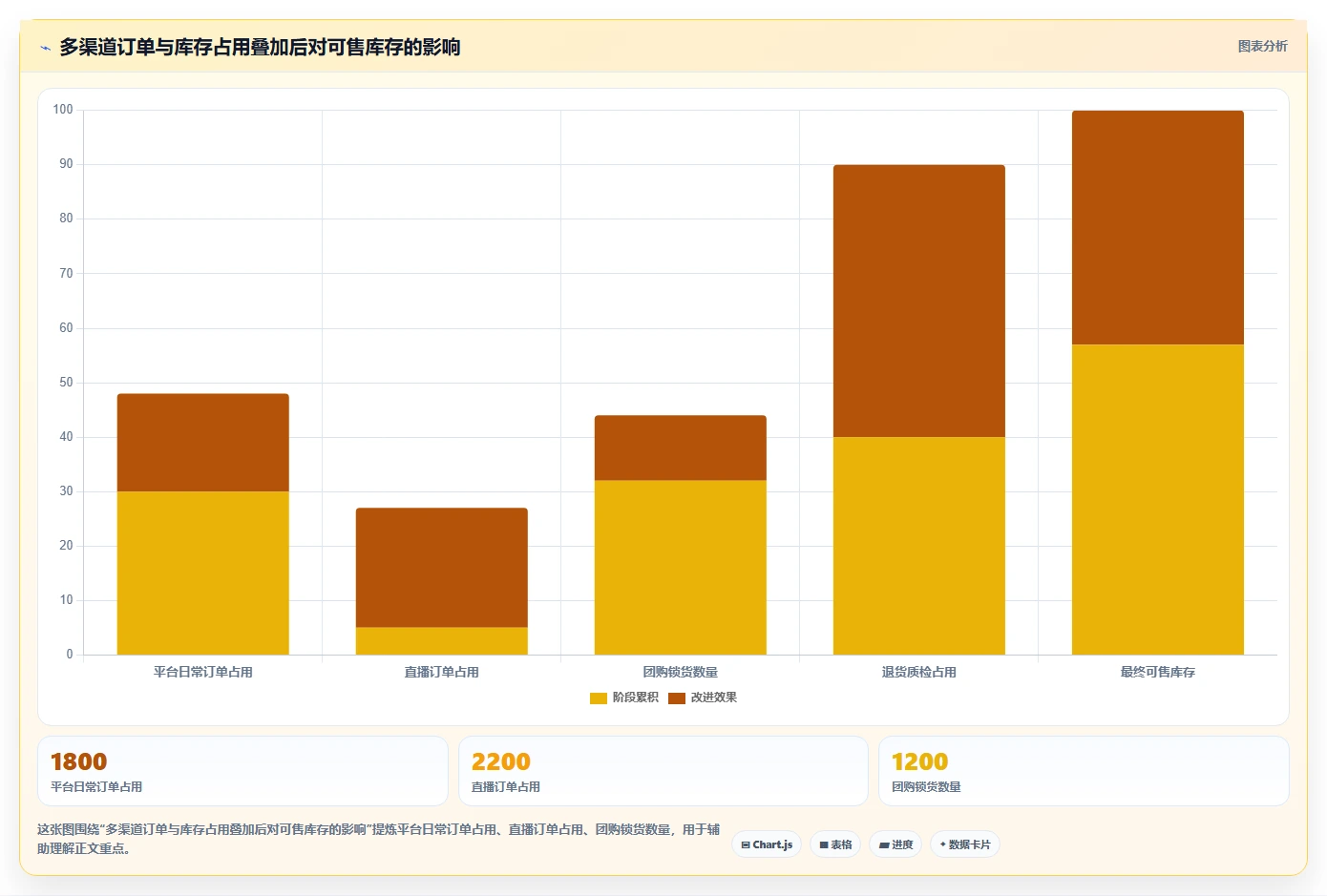
Task: Click the brown 改进效果 bar for 最终可售库存
Action: (x=1158, y=227)
